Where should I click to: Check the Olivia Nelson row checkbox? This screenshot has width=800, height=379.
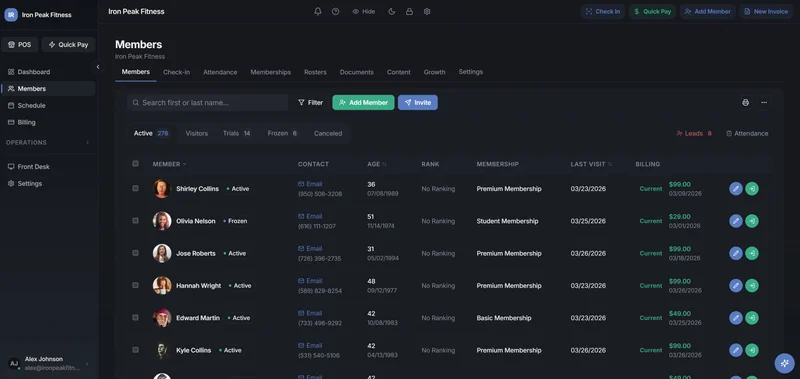coord(135,220)
